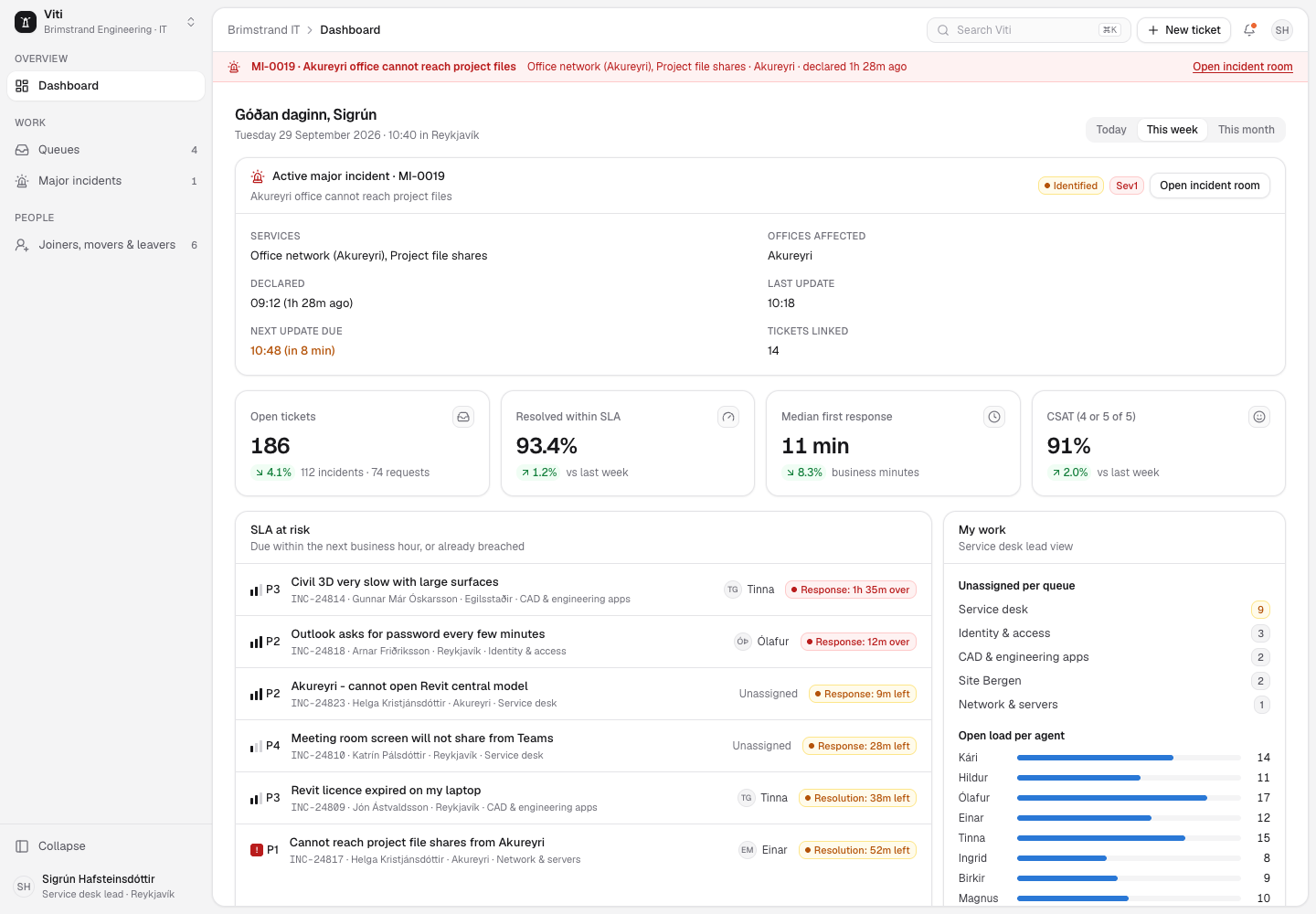The width and height of the screenshot is (1316, 914).
Task: Click the Collapse sidebar icon
Action: click(22, 846)
